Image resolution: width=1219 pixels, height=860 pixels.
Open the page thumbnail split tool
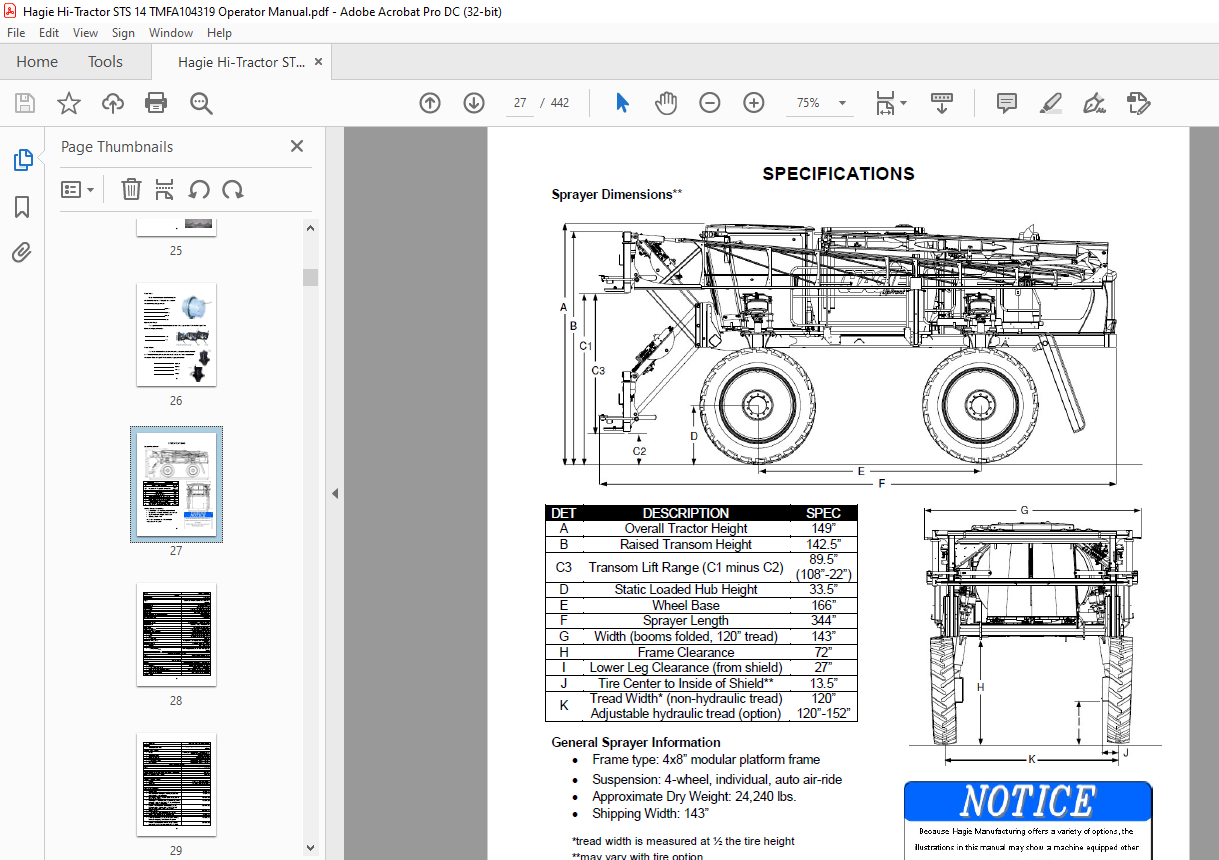(165, 189)
